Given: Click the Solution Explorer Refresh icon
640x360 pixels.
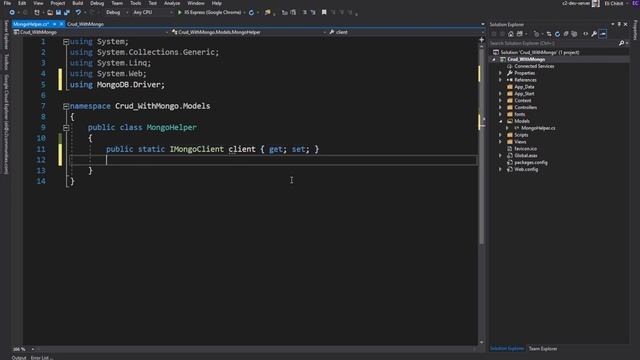Looking at the screenshot, I should coord(557,34).
